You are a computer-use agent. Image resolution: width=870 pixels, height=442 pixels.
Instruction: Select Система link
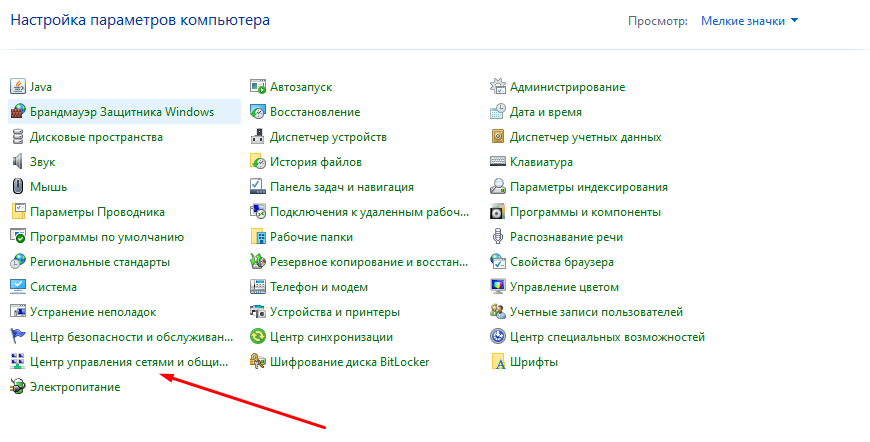(x=54, y=287)
